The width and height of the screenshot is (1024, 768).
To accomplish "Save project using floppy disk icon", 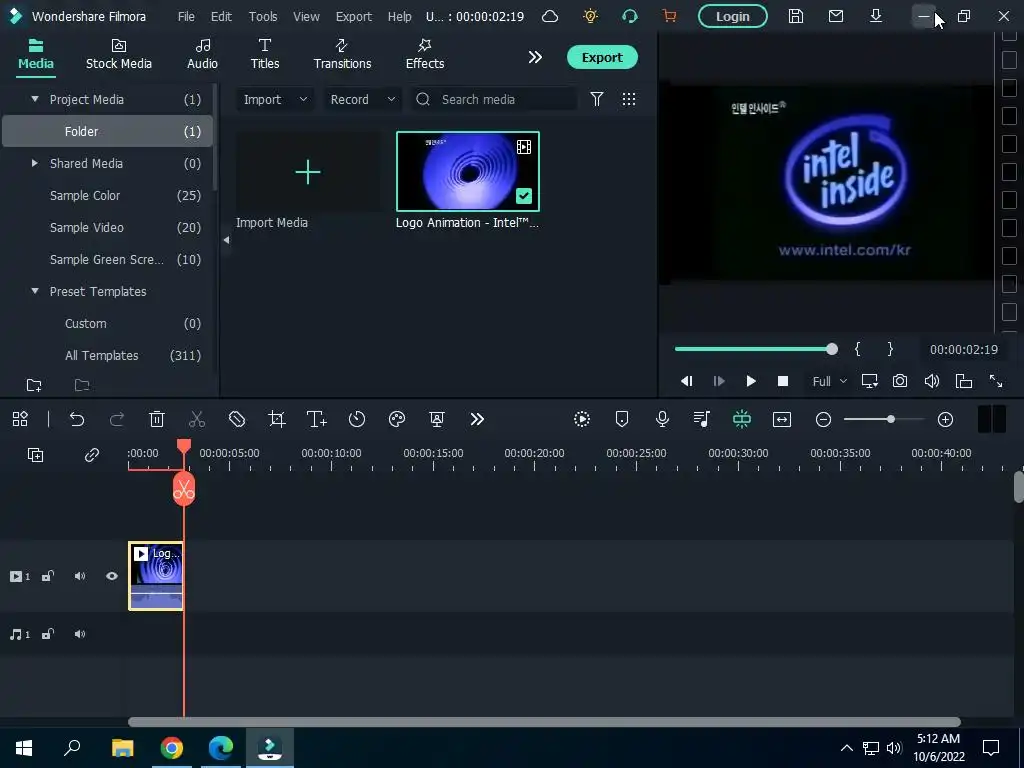I will coord(795,16).
